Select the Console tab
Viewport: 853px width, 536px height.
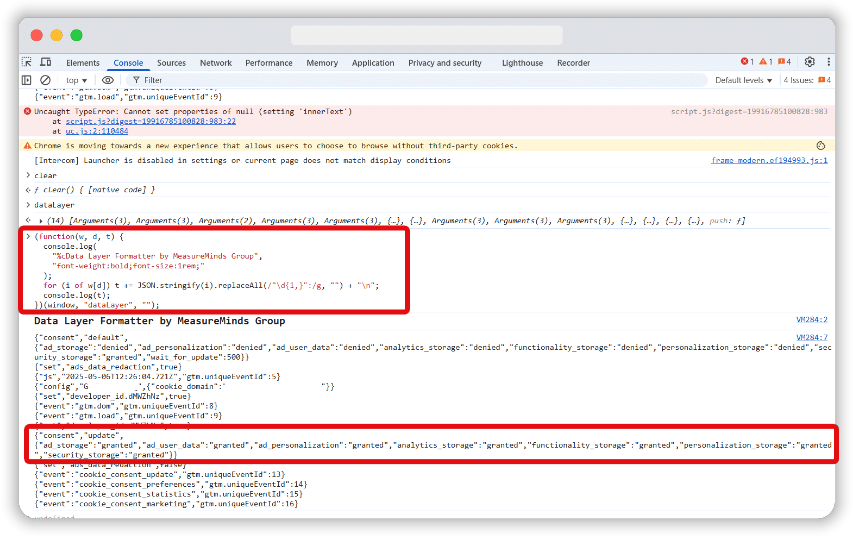tap(128, 63)
